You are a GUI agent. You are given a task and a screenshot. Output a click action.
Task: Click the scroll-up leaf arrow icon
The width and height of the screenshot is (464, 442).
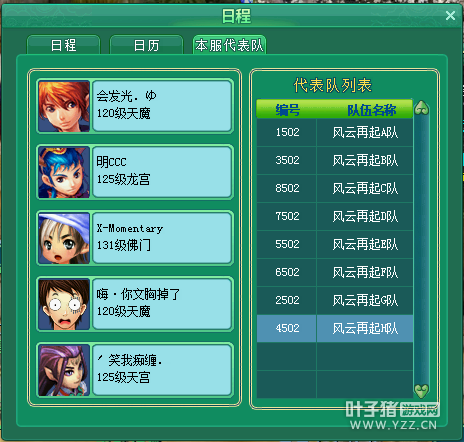click(x=421, y=108)
